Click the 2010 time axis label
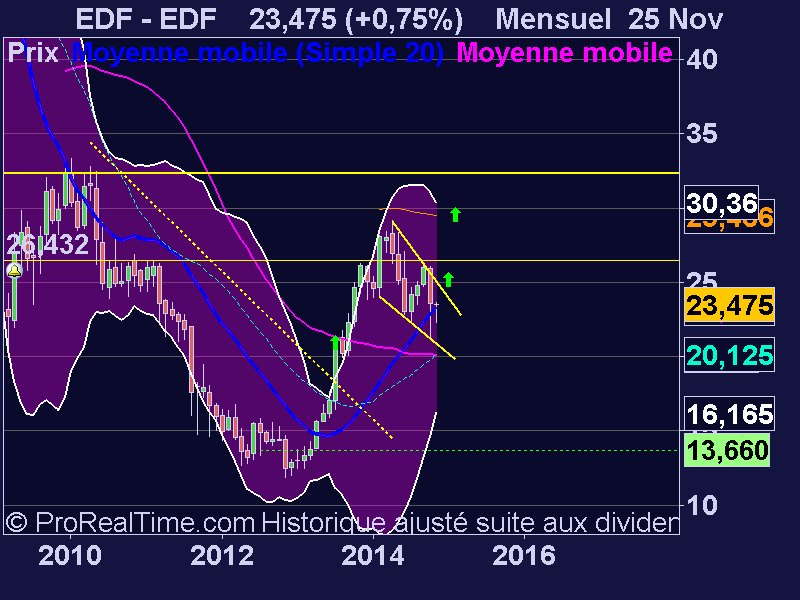Viewport: 800px width, 600px height. (x=70, y=556)
